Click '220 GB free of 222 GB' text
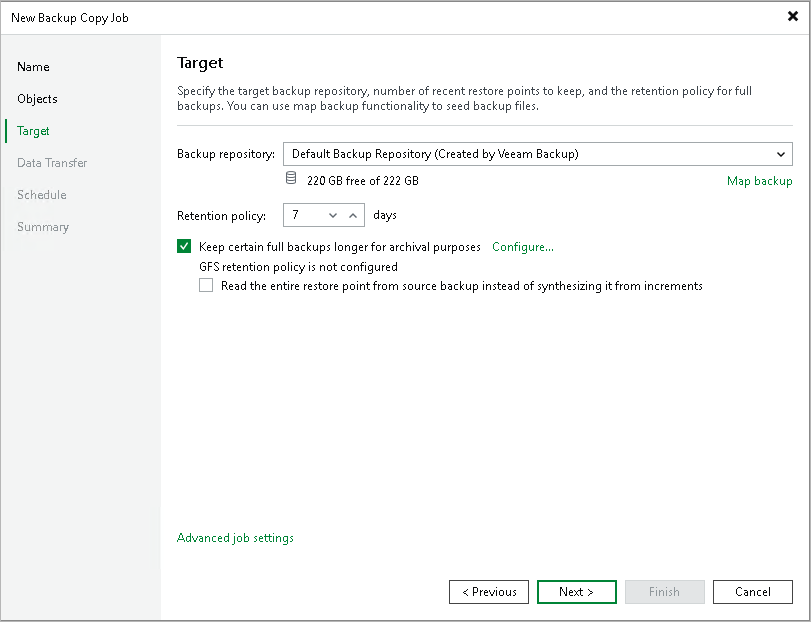811x622 pixels. coord(363,181)
